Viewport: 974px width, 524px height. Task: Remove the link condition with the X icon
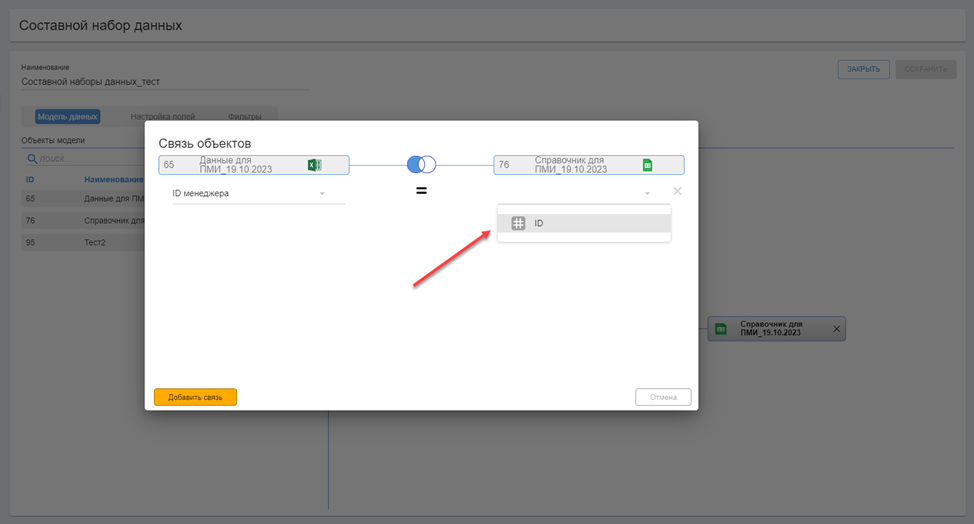pyautogui.click(x=677, y=191)
